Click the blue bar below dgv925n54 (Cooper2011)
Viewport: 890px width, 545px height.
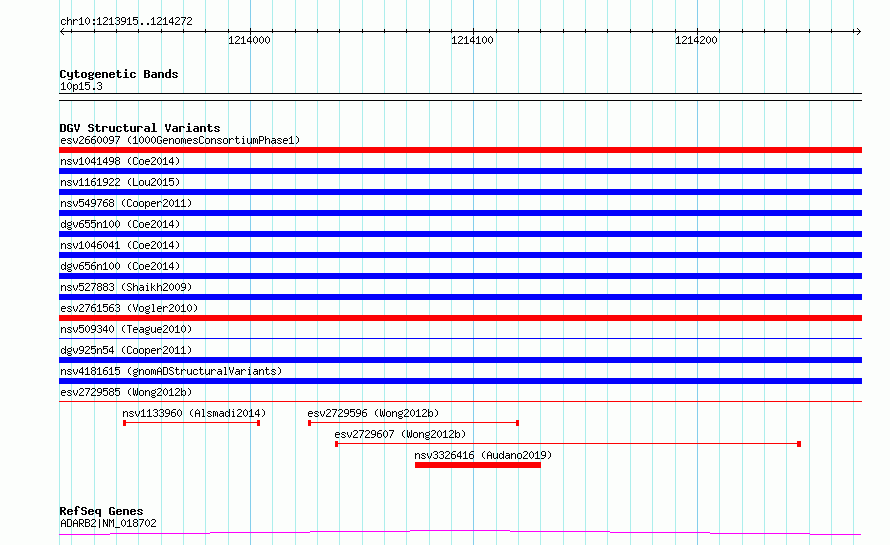460,360
